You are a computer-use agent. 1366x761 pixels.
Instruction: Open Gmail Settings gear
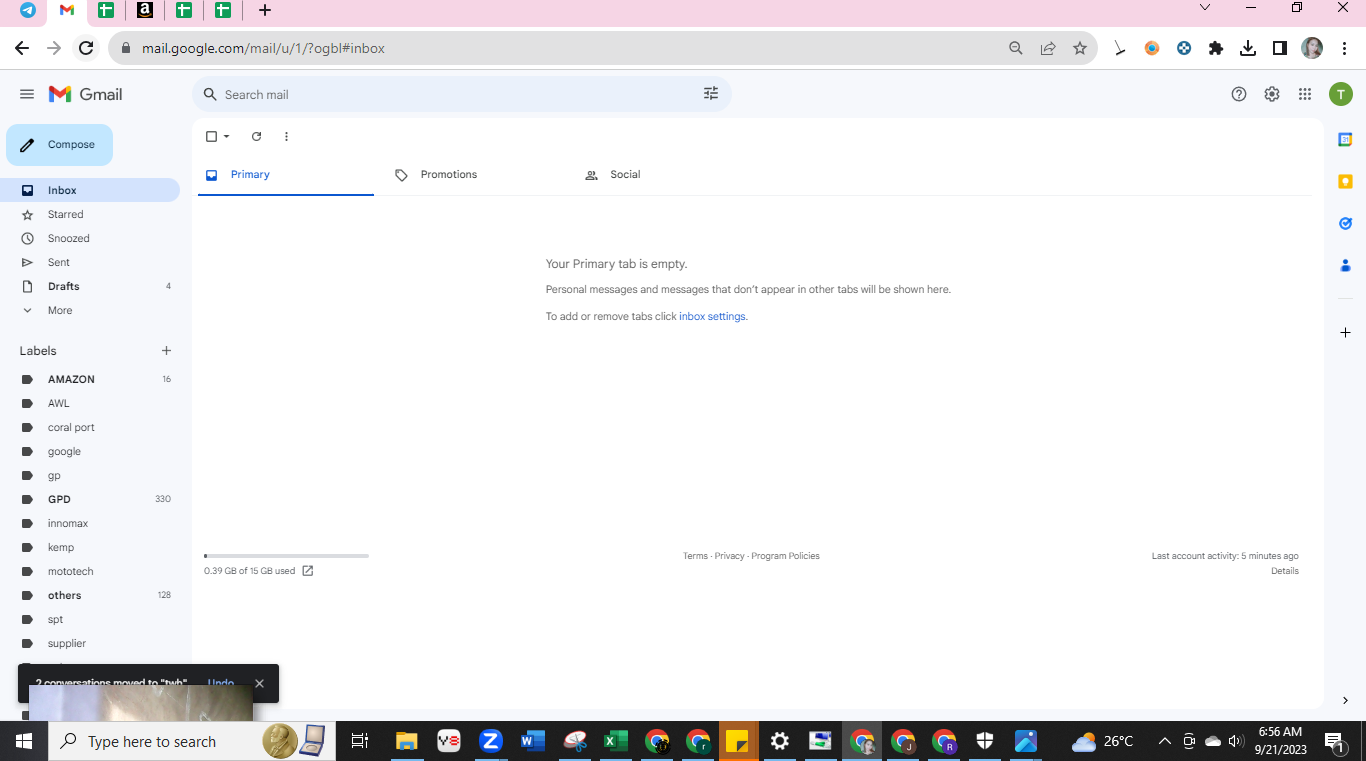tap(1272, 94)
